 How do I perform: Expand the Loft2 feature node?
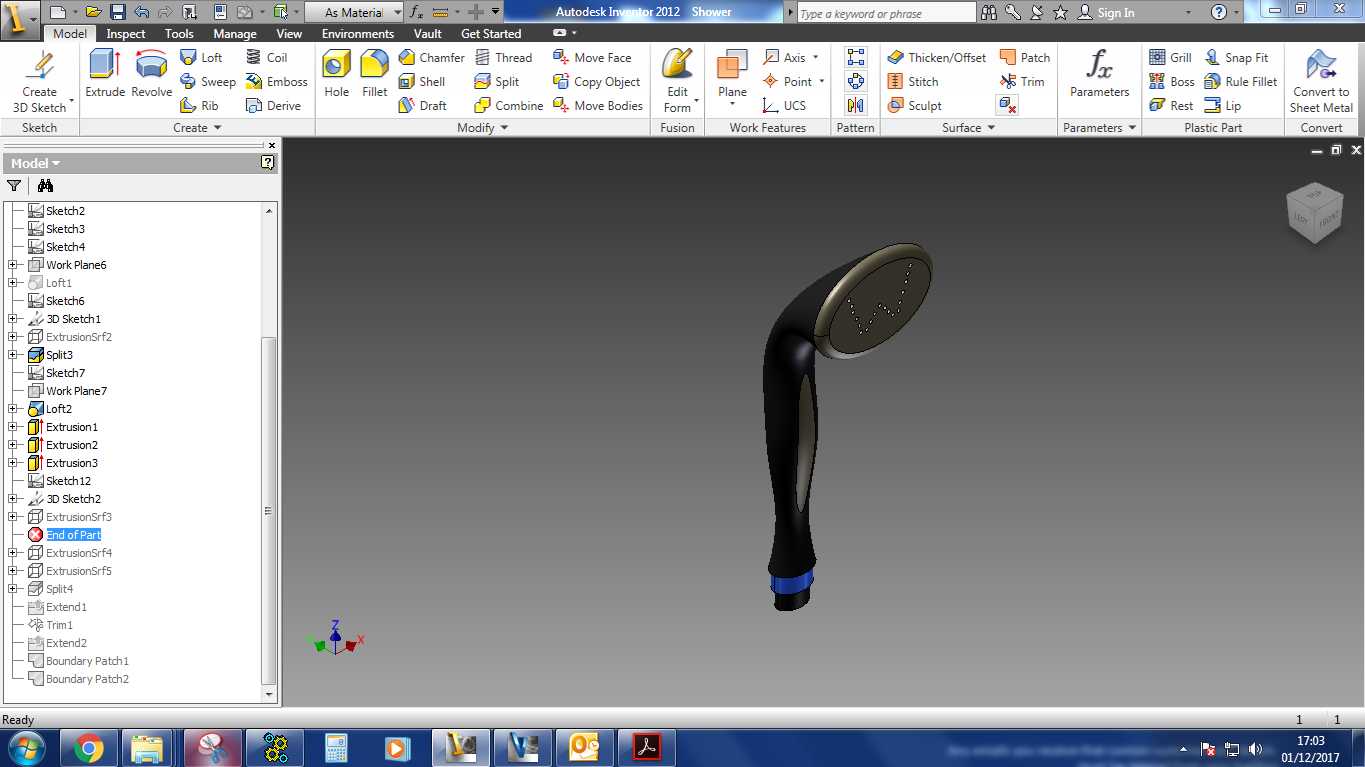tap(13, 409)
